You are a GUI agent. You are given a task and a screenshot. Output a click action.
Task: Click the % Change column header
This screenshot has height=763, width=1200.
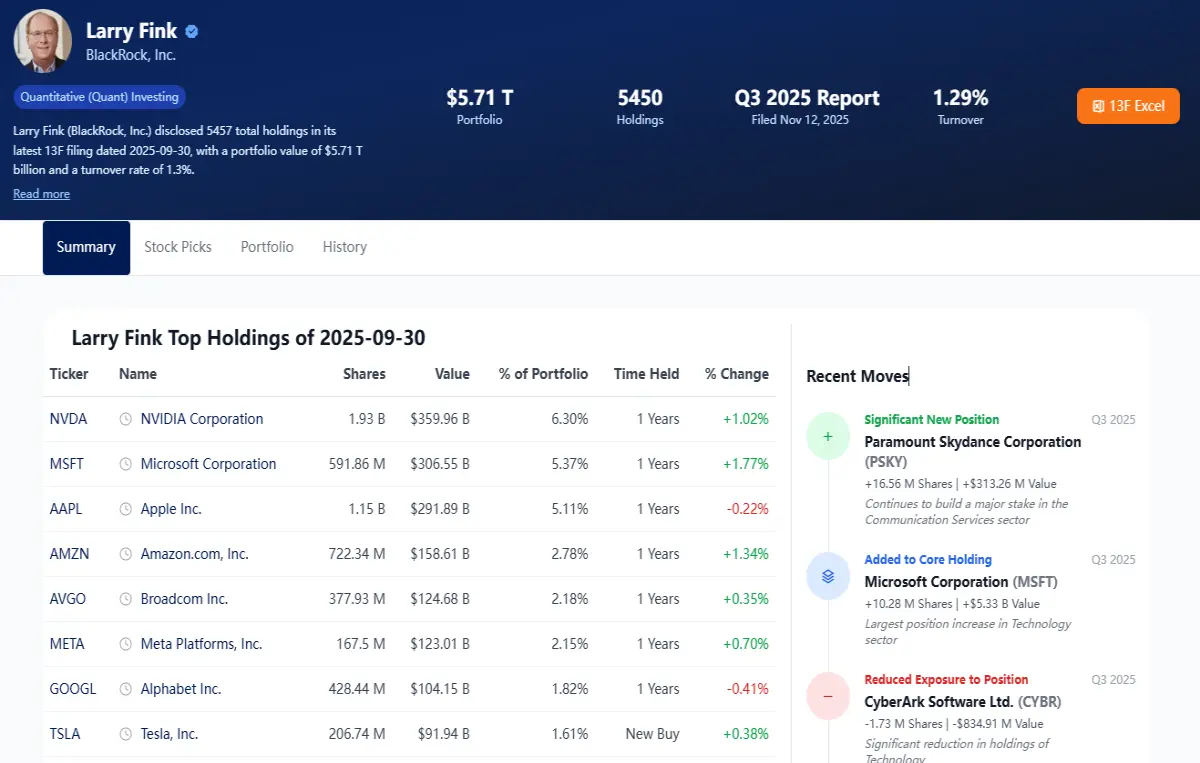(737, 374)
